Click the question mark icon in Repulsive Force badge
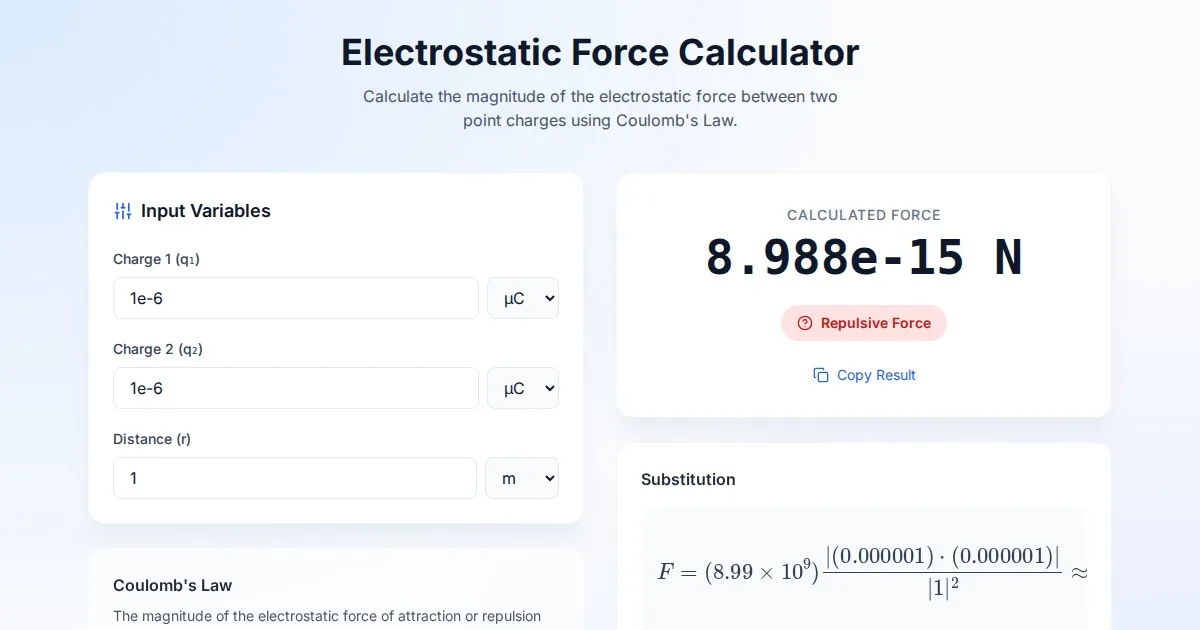The image size is (1200, 630). tap(805, 323)
